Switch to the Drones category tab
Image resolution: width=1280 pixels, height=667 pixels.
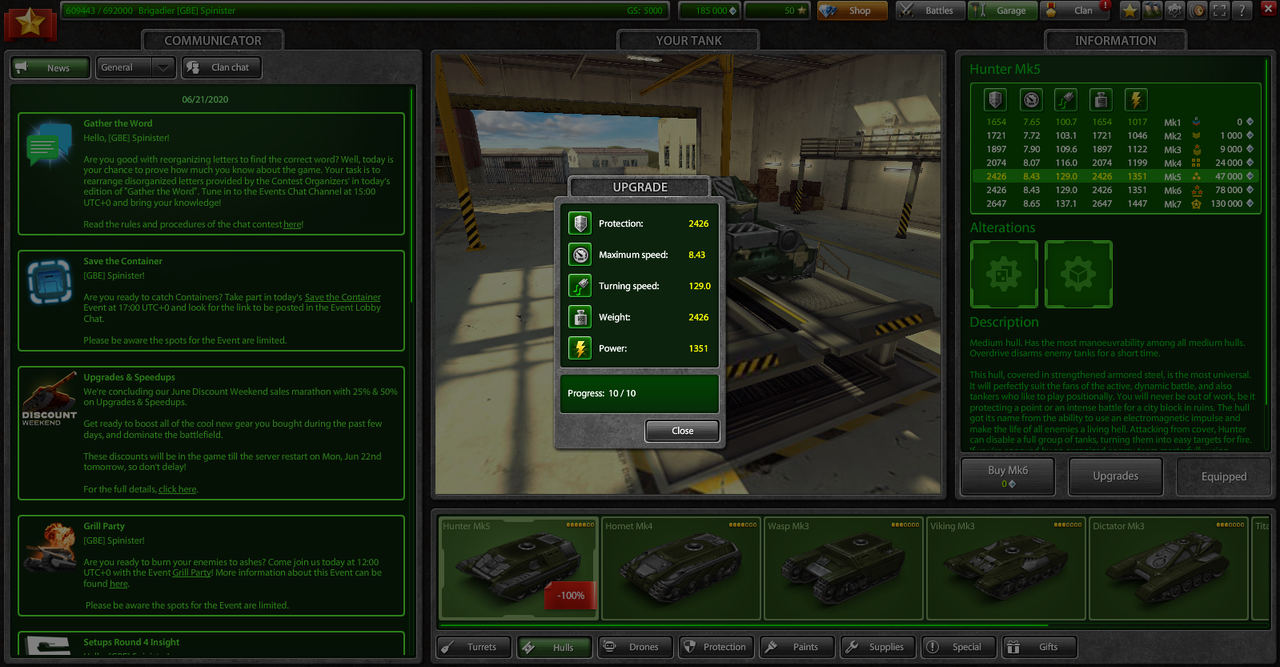pyautogui.click(x=634, y=647)
